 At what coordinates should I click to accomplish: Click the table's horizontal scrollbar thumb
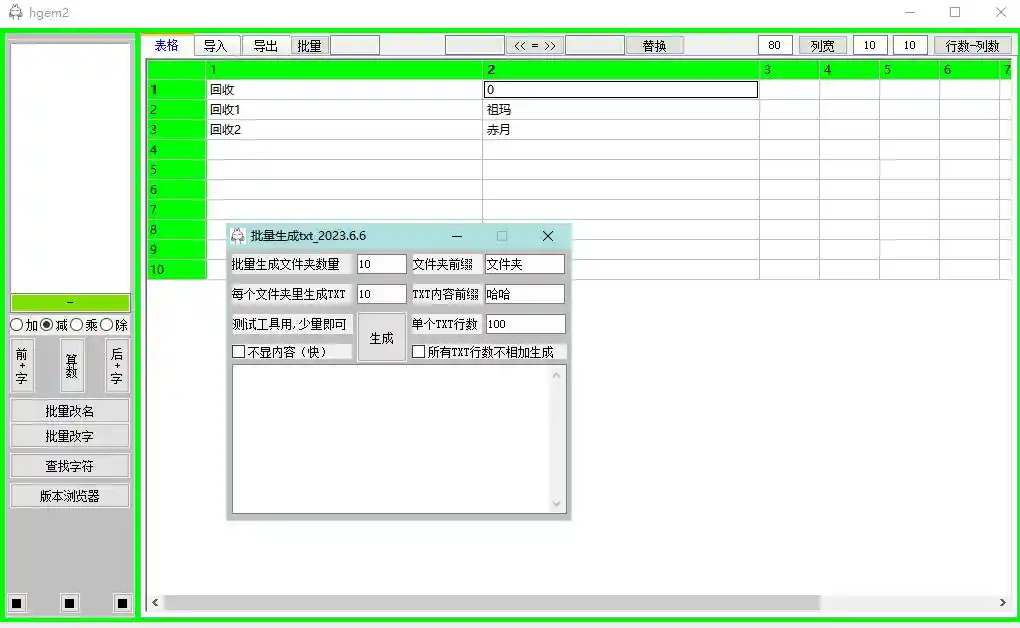click(x=492, y=603)
